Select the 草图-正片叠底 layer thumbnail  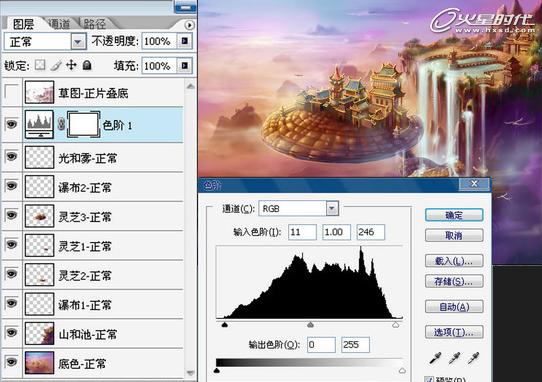(39, 92)
